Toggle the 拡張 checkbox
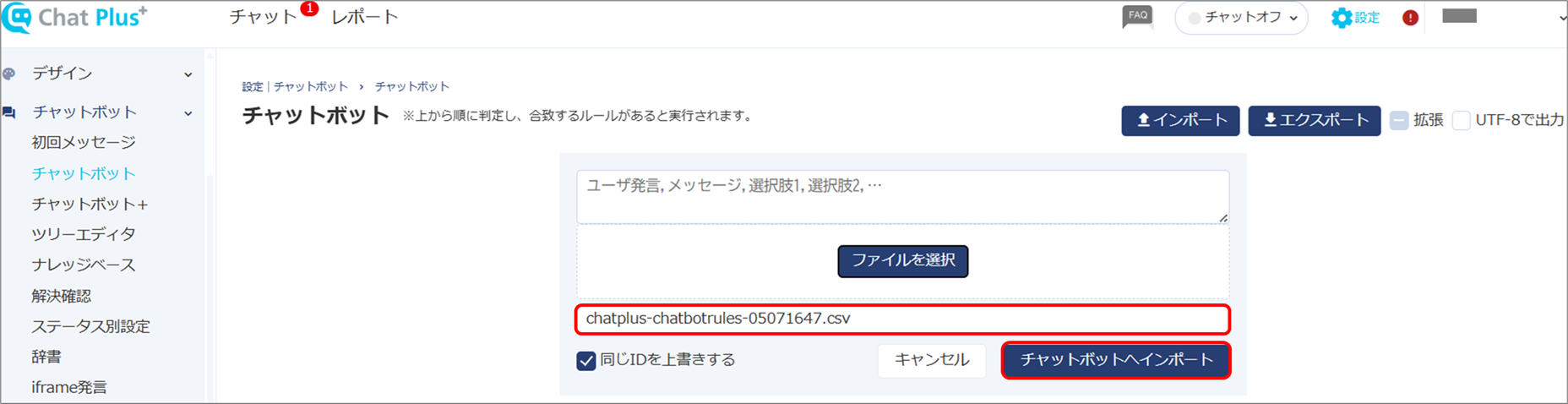Screen dimensions: 1568x404 pos(1399,120)
